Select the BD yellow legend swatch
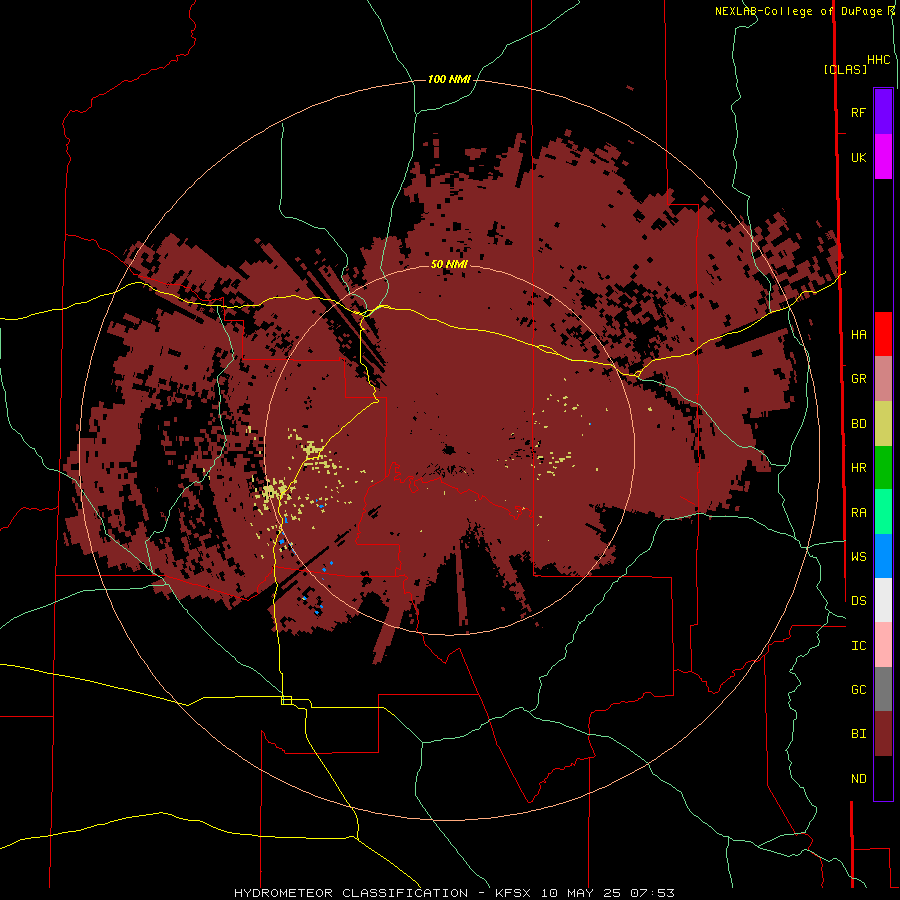This screenshot has height=900, width=900. (883, 424)
